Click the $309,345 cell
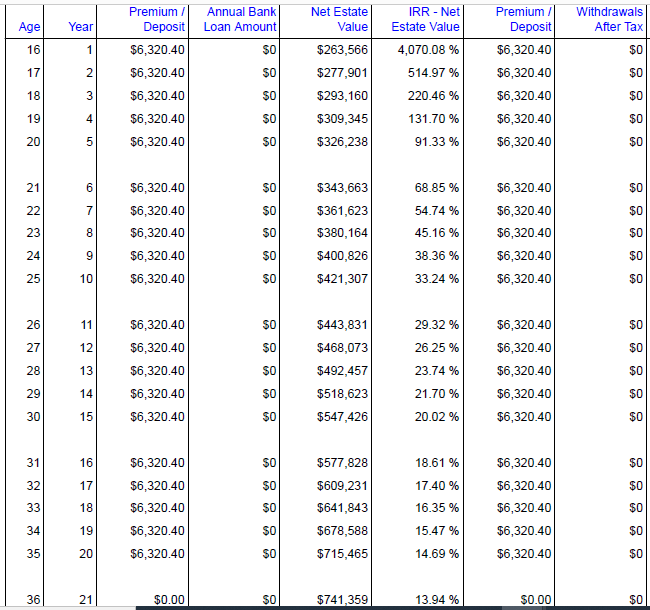 [342, 119]
